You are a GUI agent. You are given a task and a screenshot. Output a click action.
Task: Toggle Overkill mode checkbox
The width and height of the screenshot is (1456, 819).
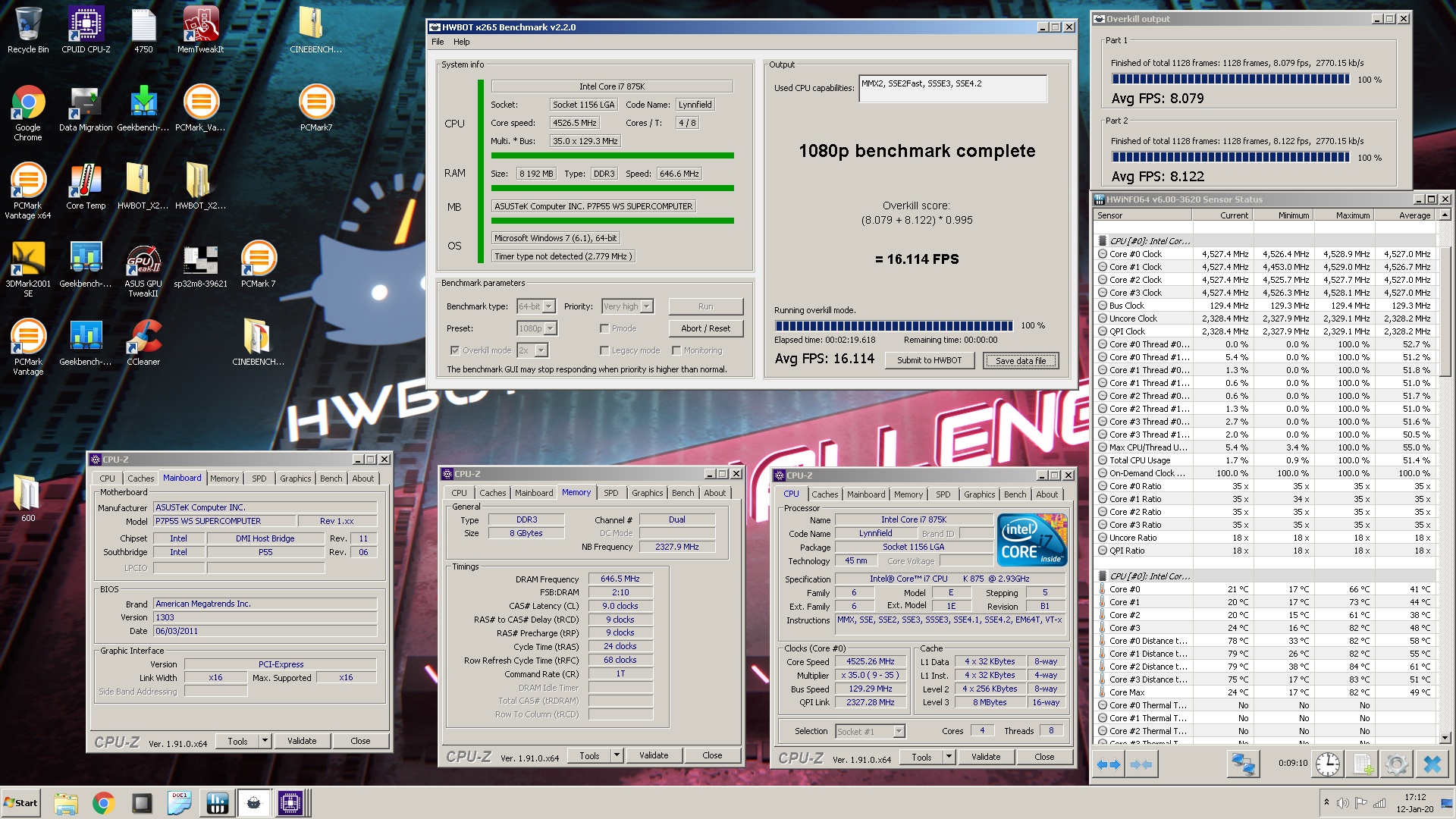click(x=455, y=350)
